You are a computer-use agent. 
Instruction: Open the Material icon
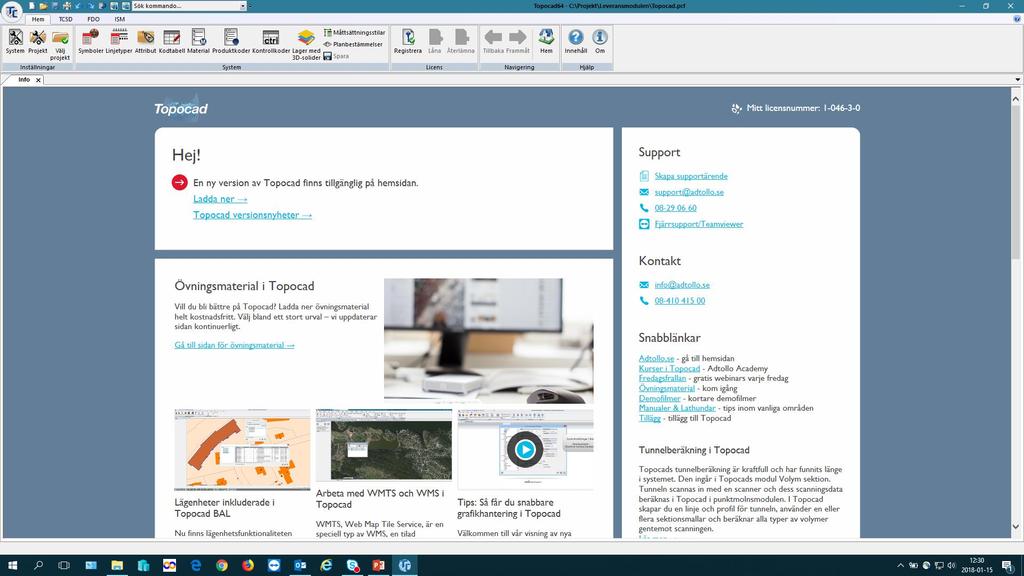(x=199, y=42)
